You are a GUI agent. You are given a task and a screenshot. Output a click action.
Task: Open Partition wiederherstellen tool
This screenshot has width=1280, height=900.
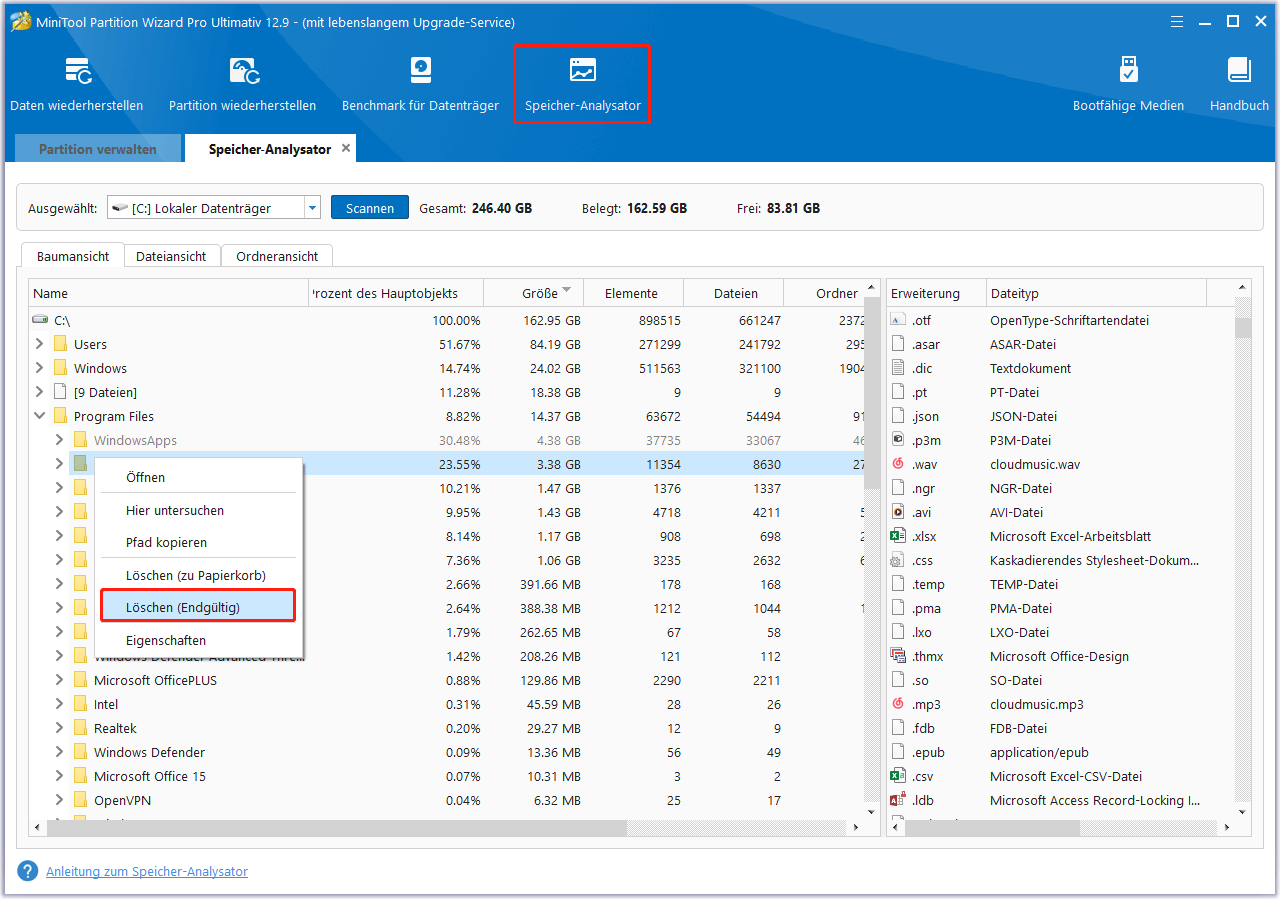point(242,85)
